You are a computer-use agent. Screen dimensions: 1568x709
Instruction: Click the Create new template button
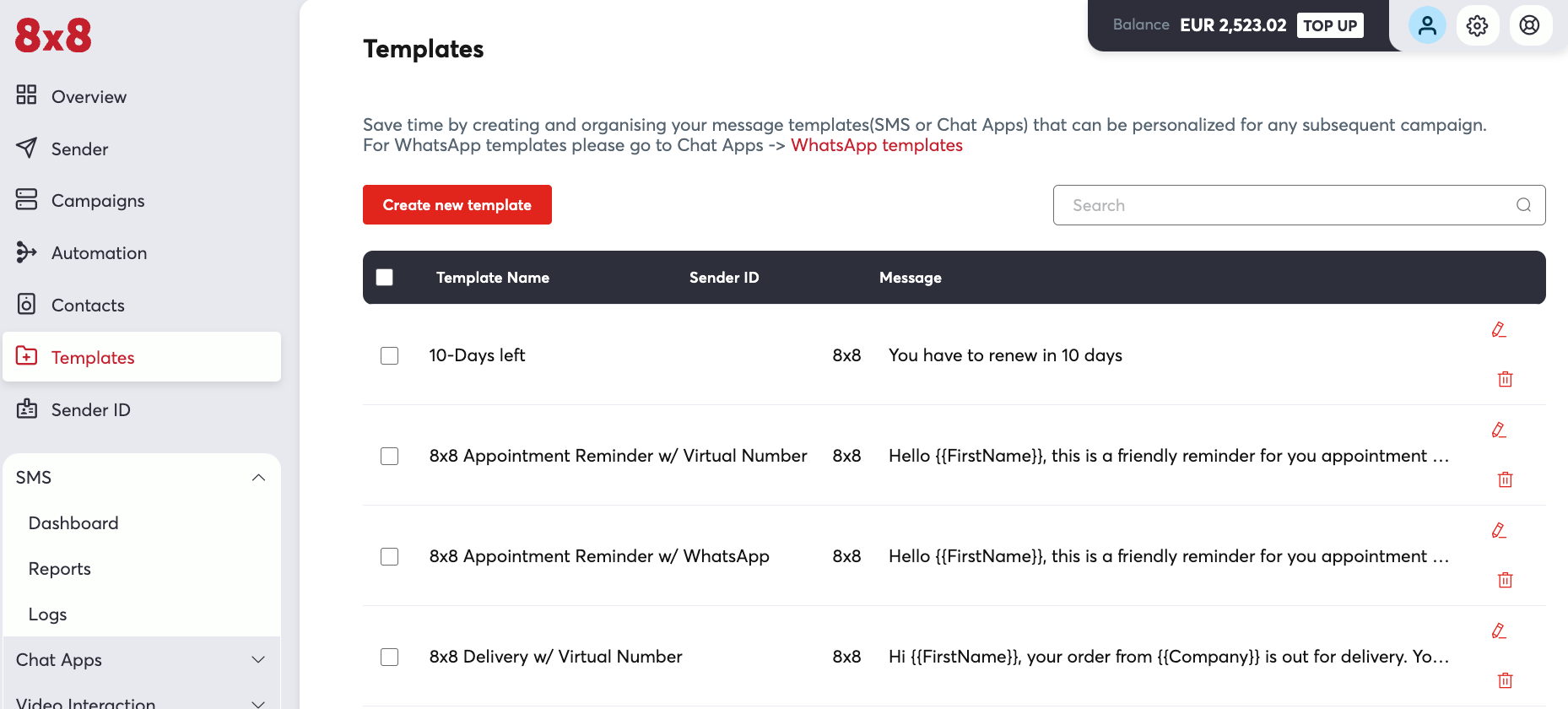pos(457,204)
